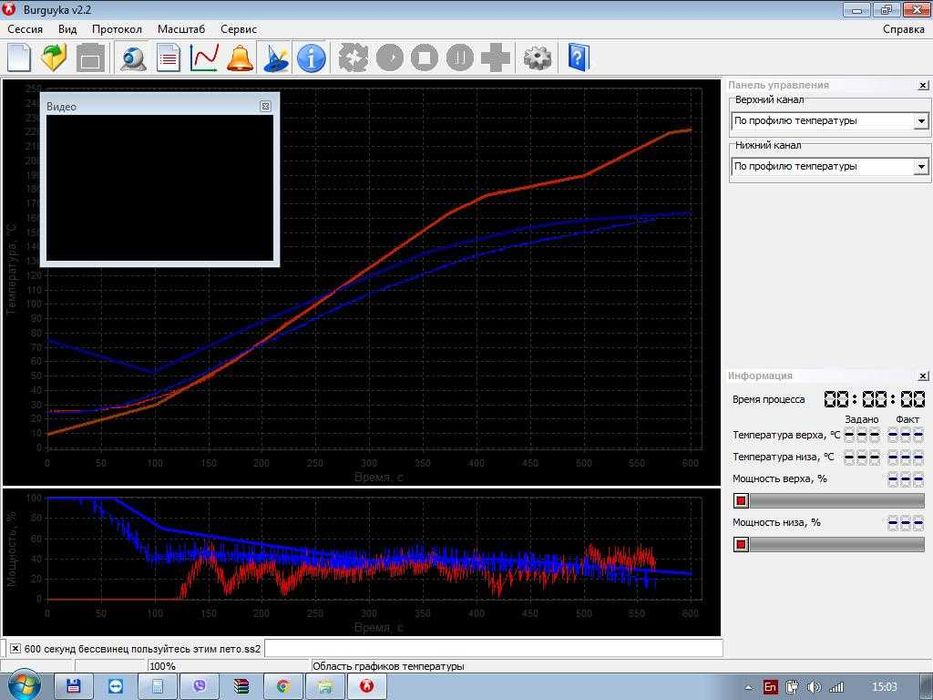
Task: Show hidden tray icons arrow
Action: point(749,688)
